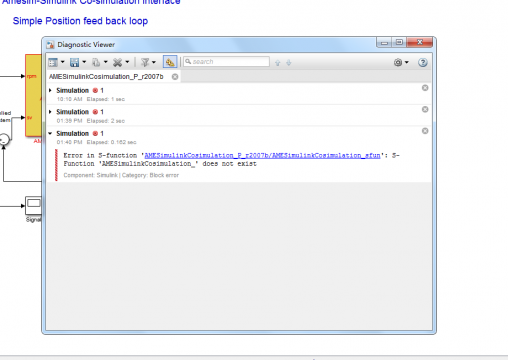Collapse the 01:40 PM Simulation entry

click(x=50, y=133)
